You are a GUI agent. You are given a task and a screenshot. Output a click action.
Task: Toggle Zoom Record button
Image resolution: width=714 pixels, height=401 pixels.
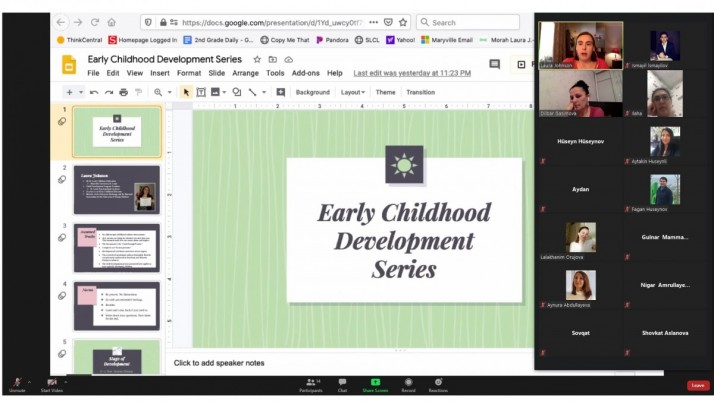coord(408,384)
